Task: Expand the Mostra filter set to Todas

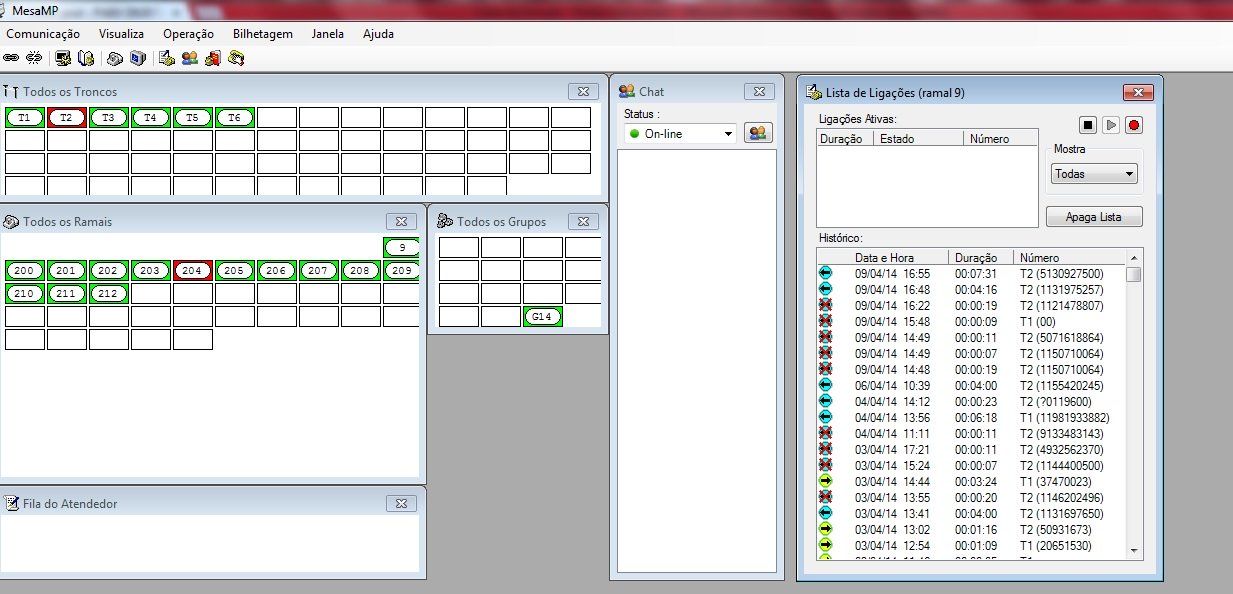Action: [1095, 174]
